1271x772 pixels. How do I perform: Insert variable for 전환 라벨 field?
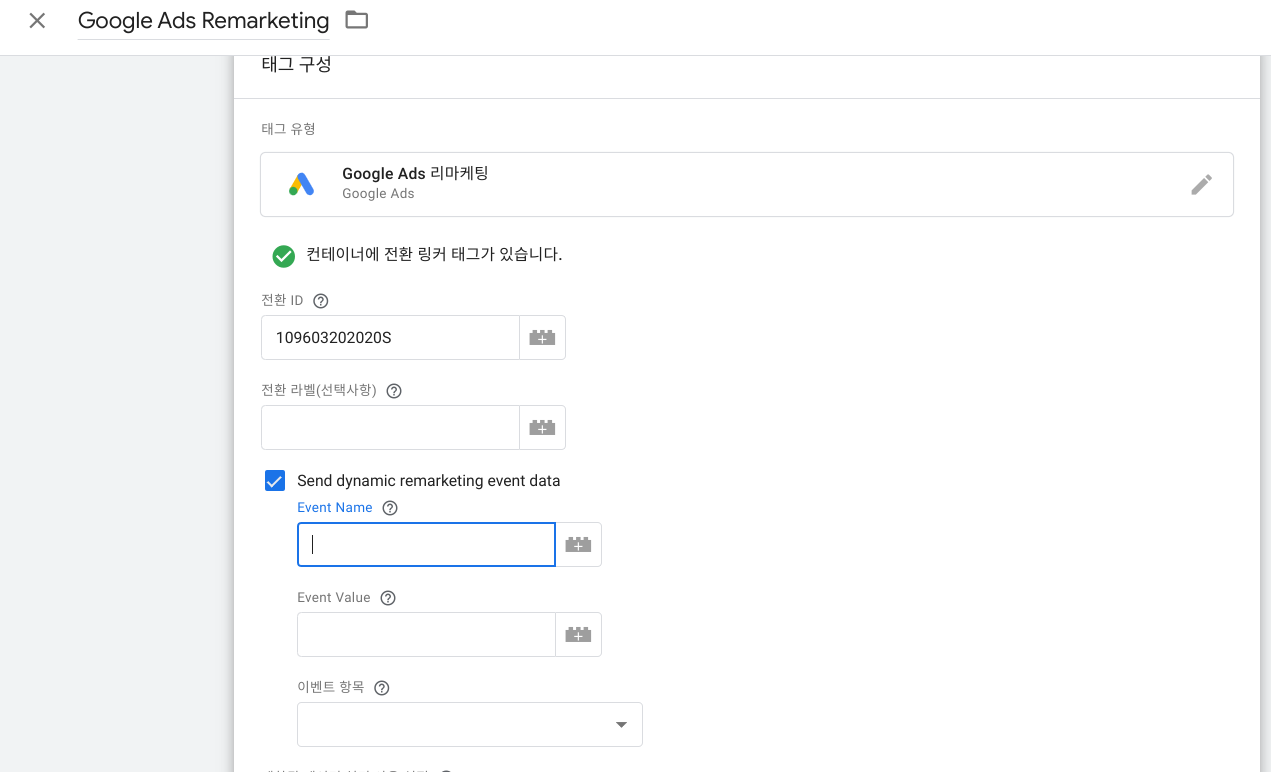(542, 427)
